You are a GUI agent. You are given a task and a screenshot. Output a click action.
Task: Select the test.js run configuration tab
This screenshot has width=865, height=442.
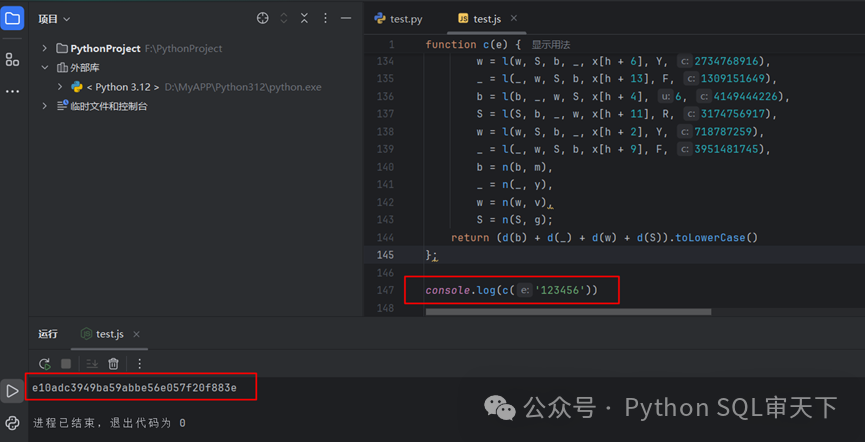click(103, 334)
